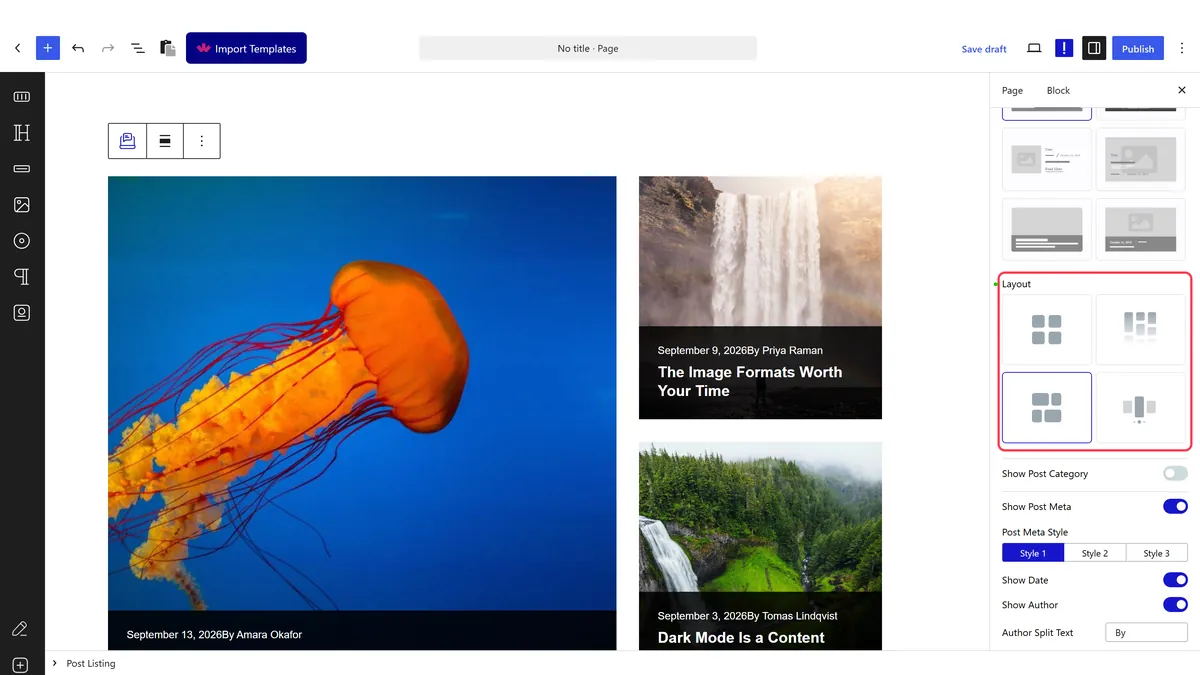Viewport: 1200px width, 675px height.
Task: Click the 'No title · Page' title bar
Action: click(x=588, y=48)
